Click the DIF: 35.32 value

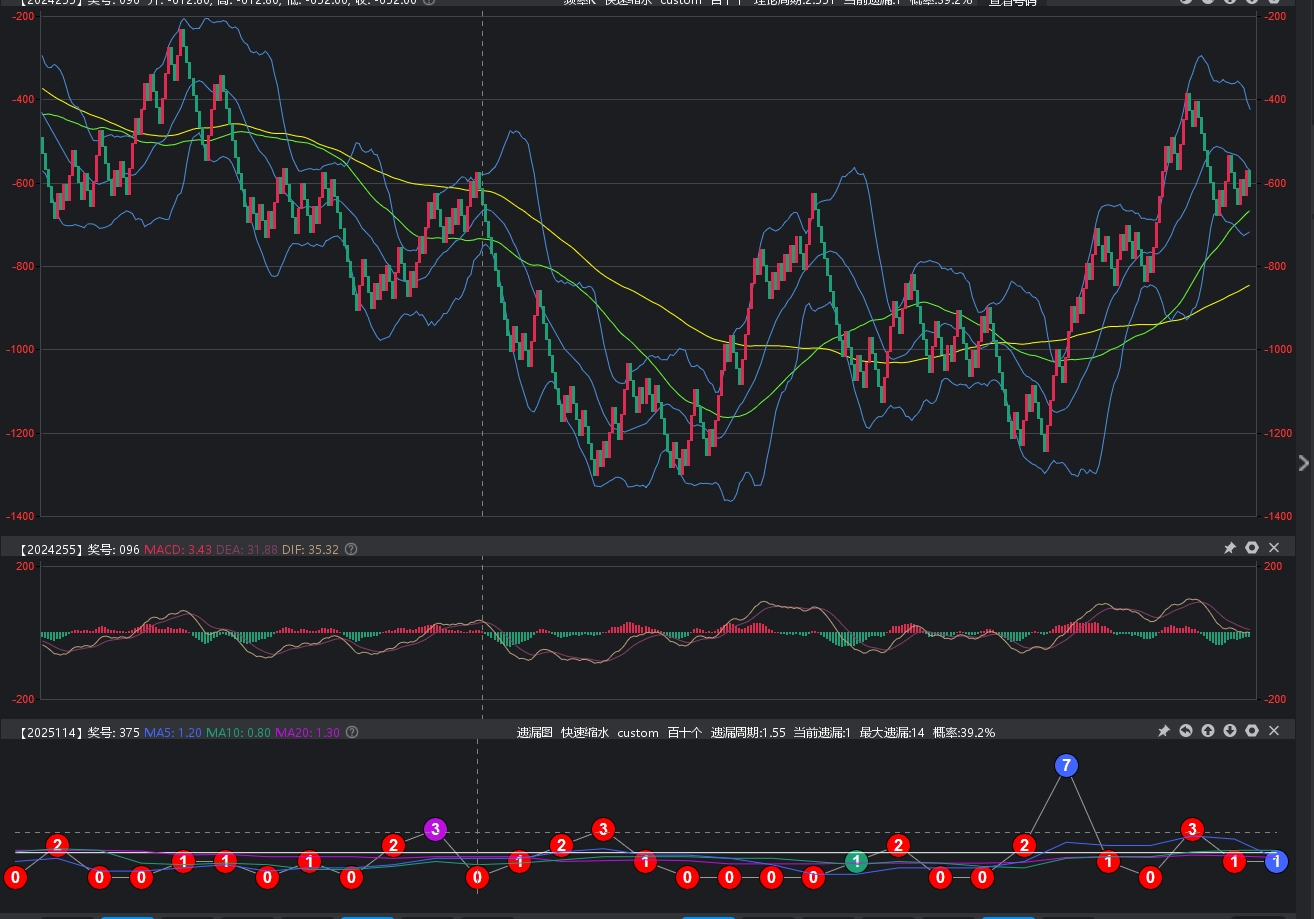[311, 549]
